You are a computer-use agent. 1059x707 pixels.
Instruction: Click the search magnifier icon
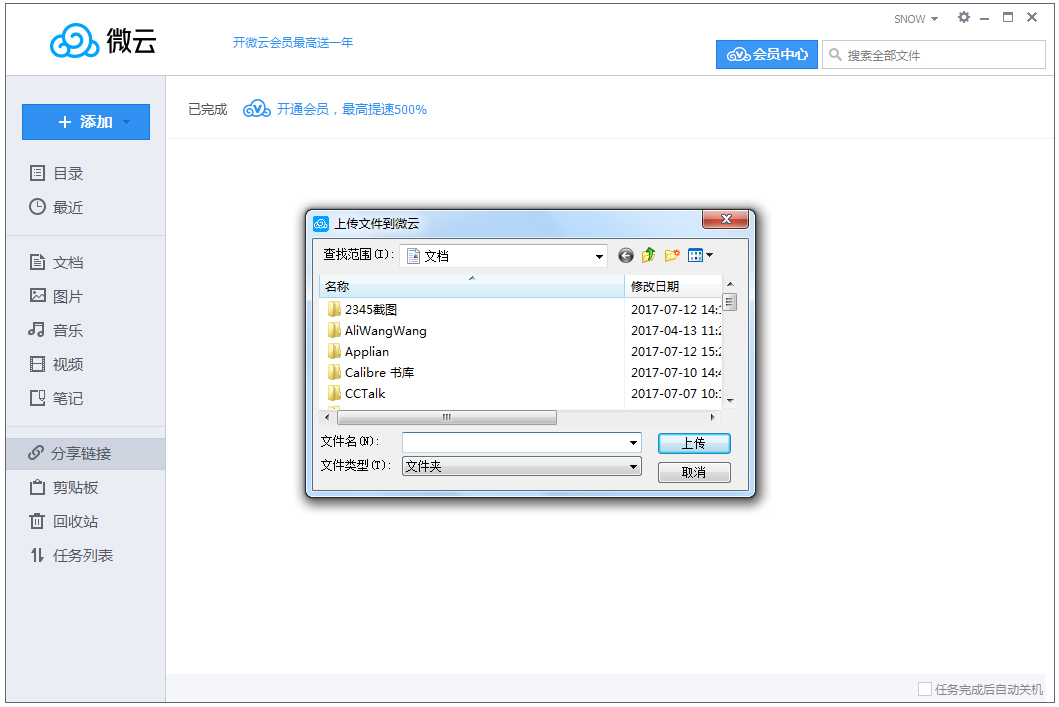click(x=835, y=55)
